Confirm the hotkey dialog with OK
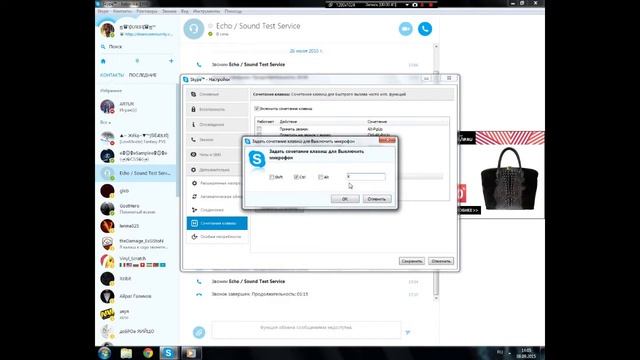Image resolution: width=640 pixels, height=360 pixels. pos(345,199)
